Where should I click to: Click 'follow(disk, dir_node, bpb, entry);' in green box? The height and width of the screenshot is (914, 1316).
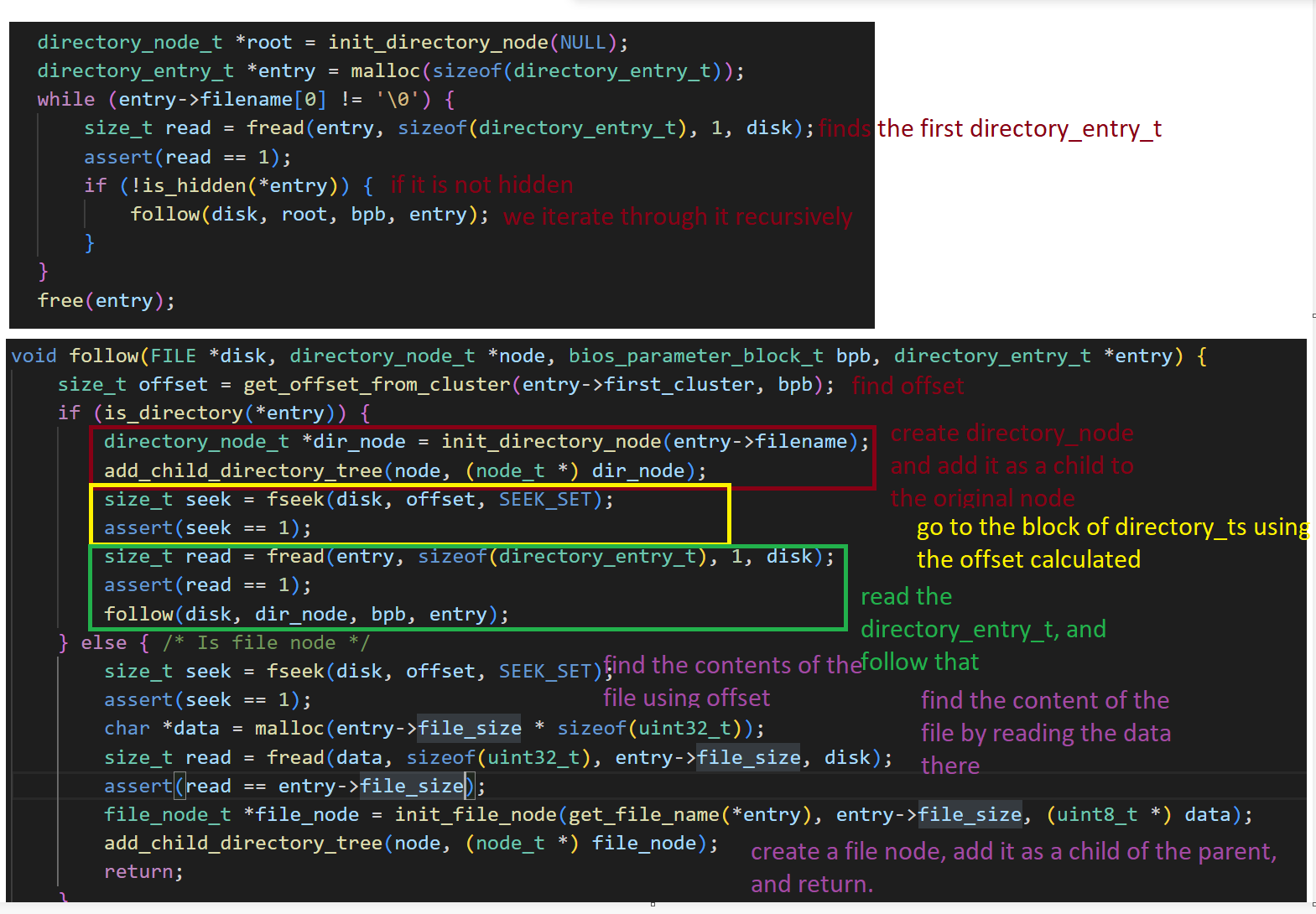(305, 615)
